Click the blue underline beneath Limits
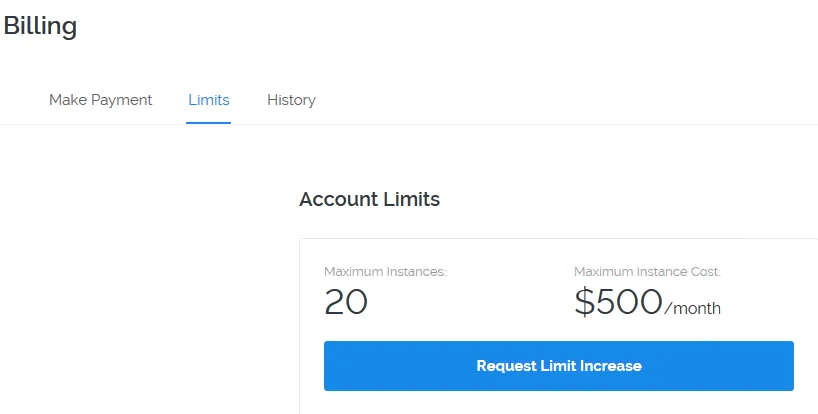 pyautogui.click(x=208, y=123)
